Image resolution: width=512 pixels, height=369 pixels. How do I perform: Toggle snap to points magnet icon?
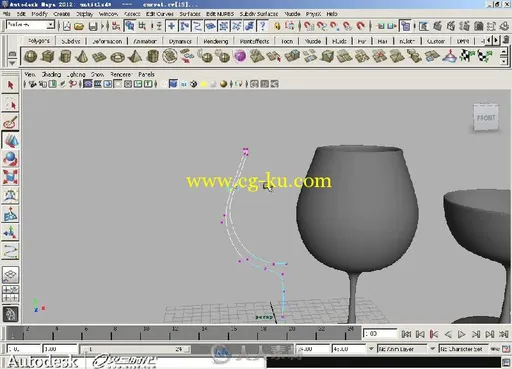(x=334, y=26)
